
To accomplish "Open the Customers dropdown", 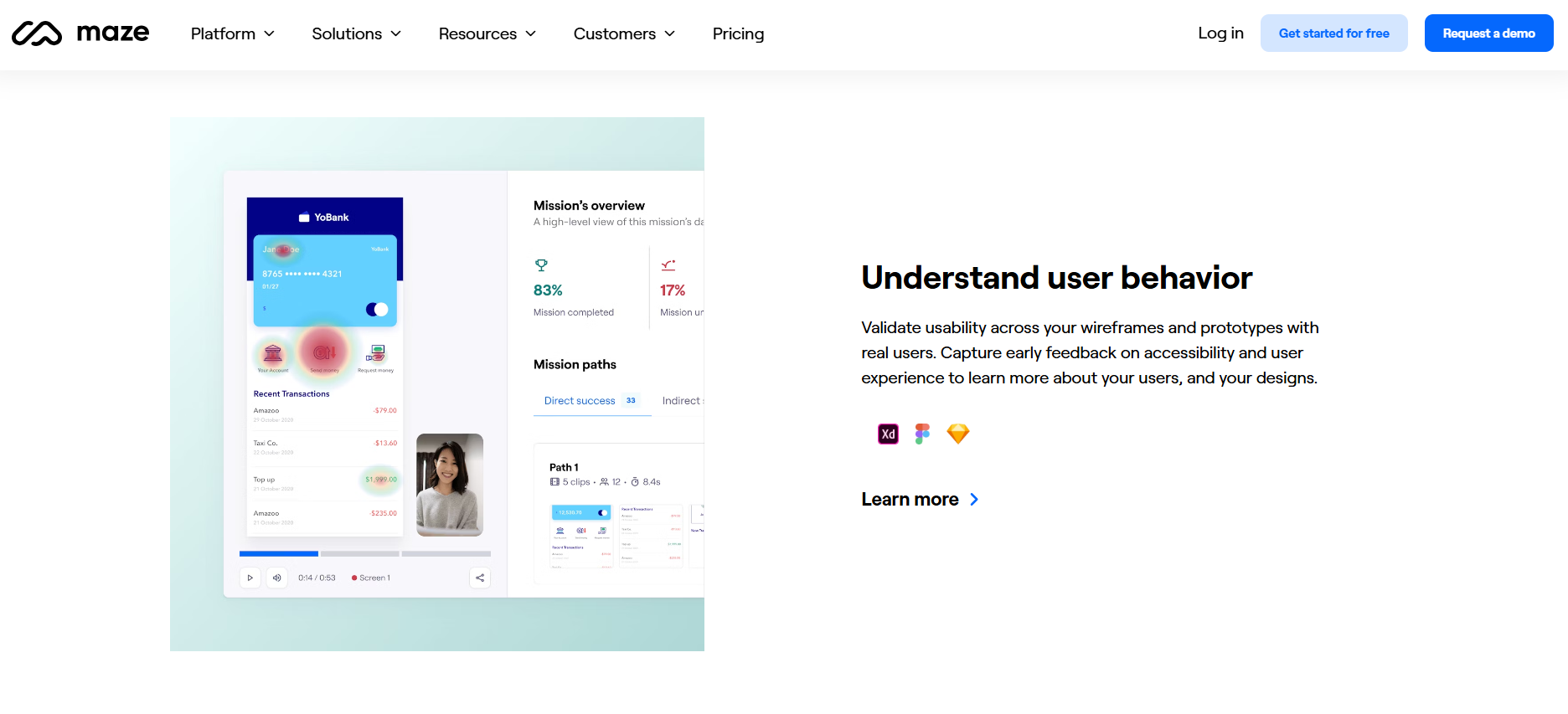I will [x=624, y=33].
